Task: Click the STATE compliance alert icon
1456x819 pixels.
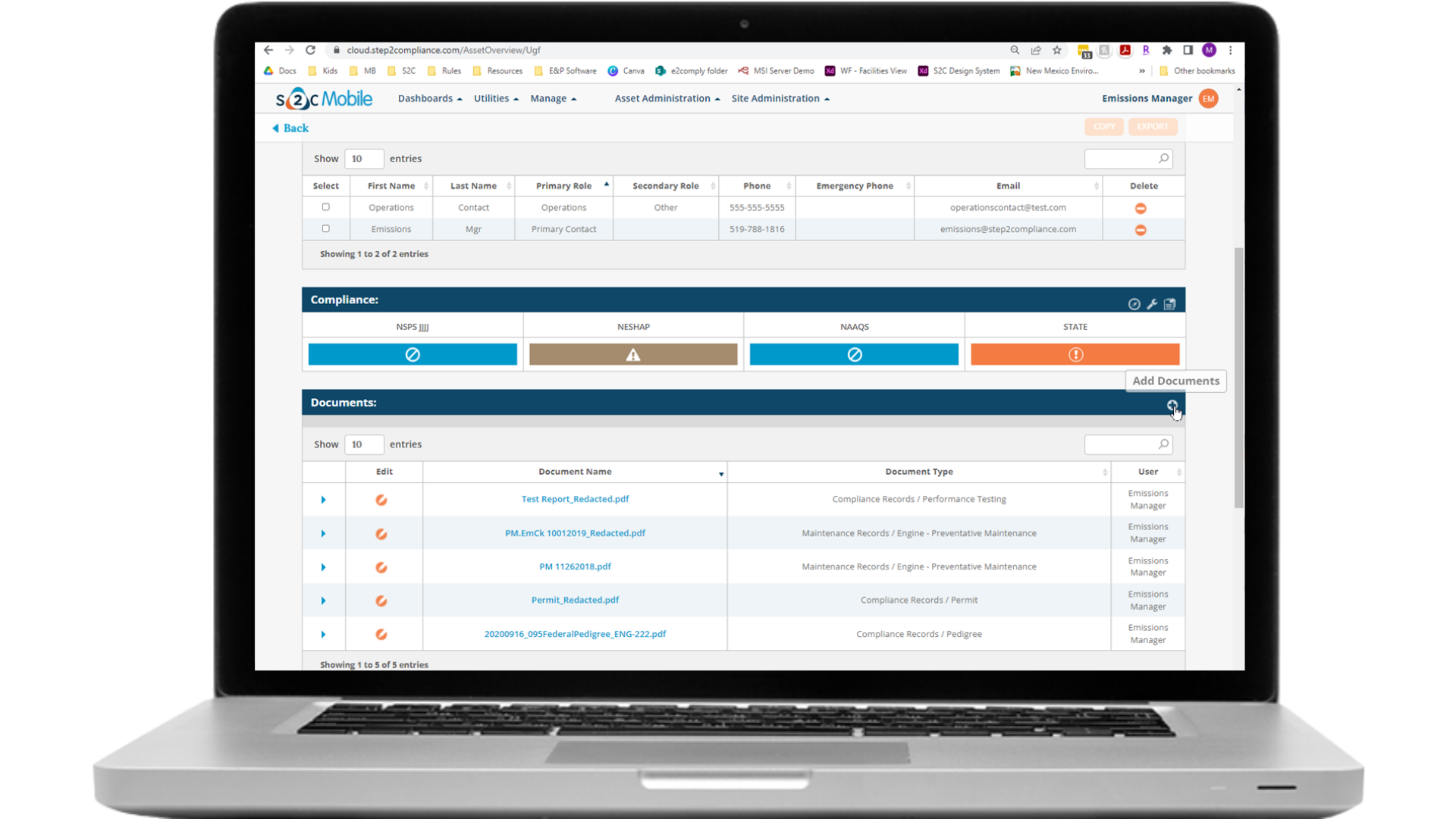Action: click(x=1075, y=354)
